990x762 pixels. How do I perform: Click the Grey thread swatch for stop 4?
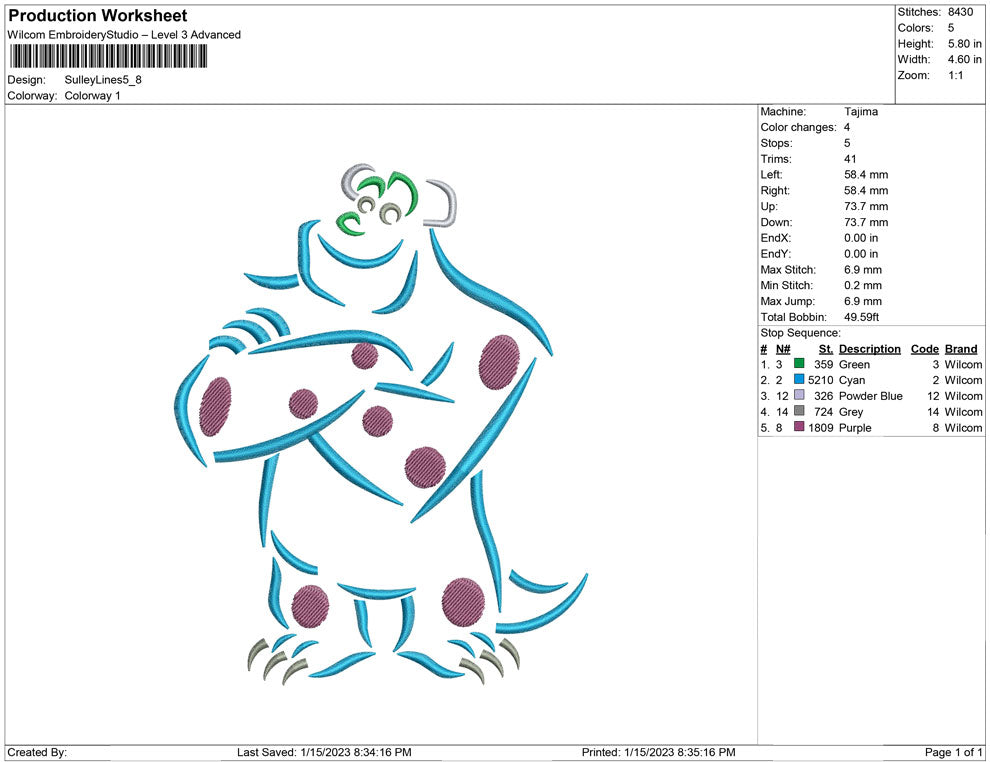798,412
